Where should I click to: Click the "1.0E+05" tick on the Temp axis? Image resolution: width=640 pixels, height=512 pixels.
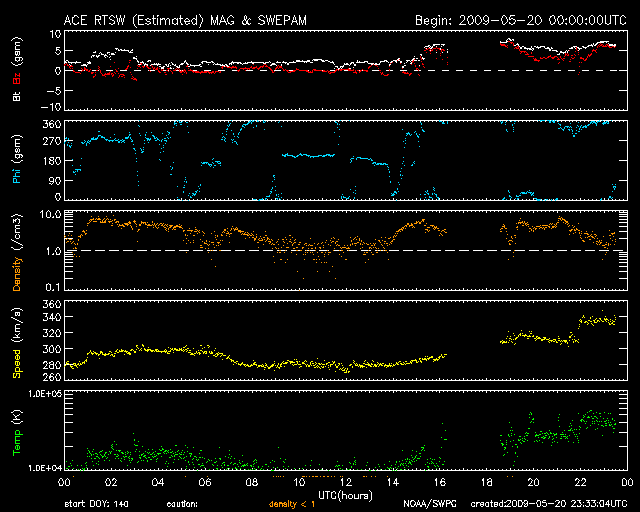pos(45,394)
